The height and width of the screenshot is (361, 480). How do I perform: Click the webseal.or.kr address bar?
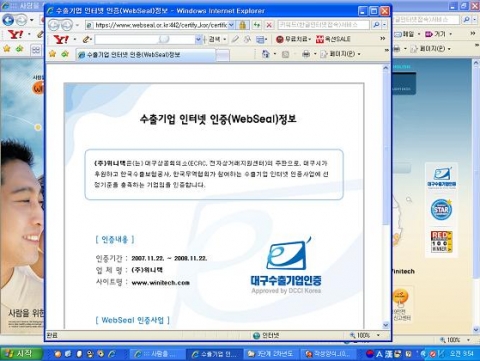point(157,25)
